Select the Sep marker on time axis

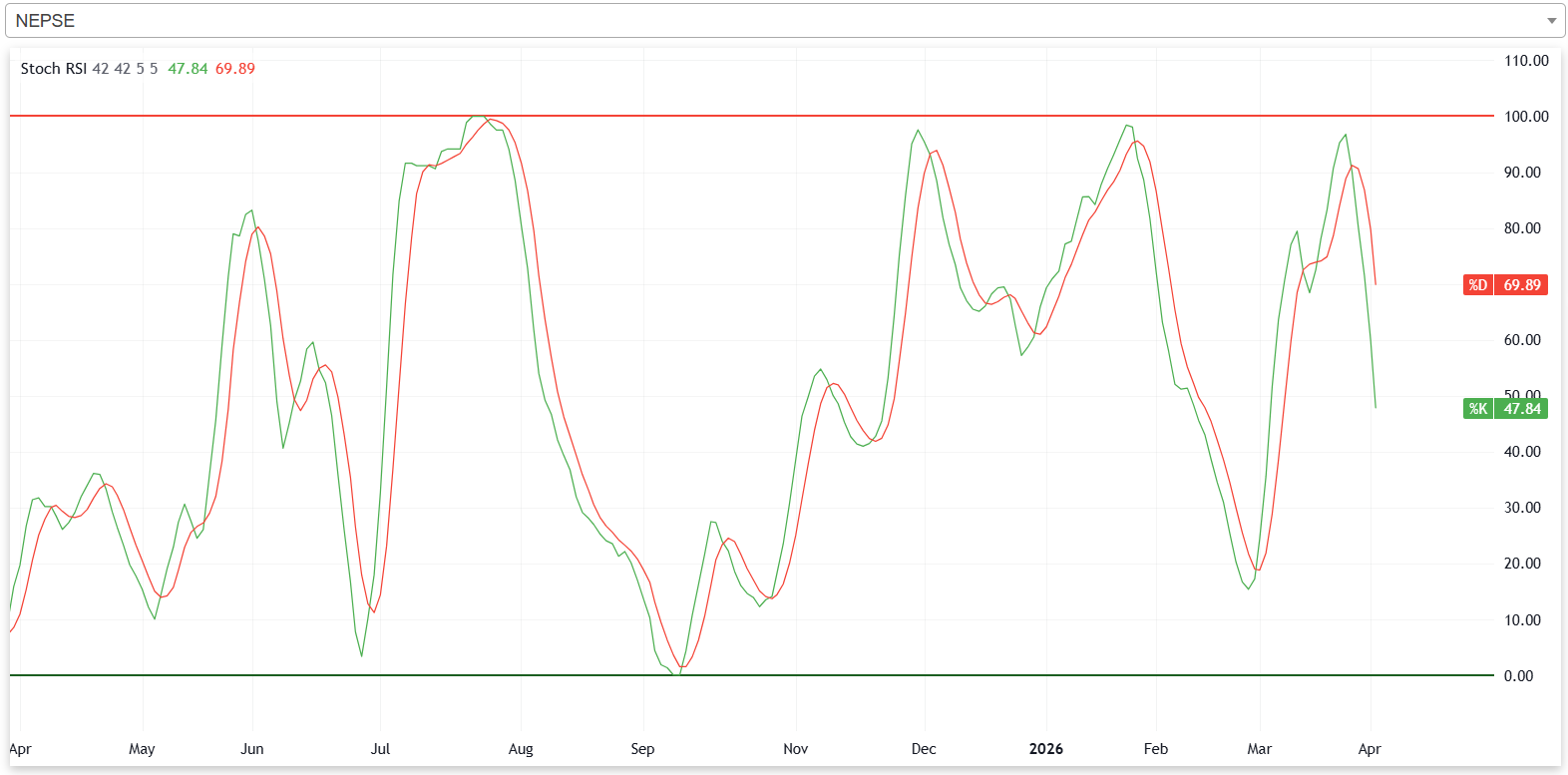pyautogui.click(x=642, y=749)
